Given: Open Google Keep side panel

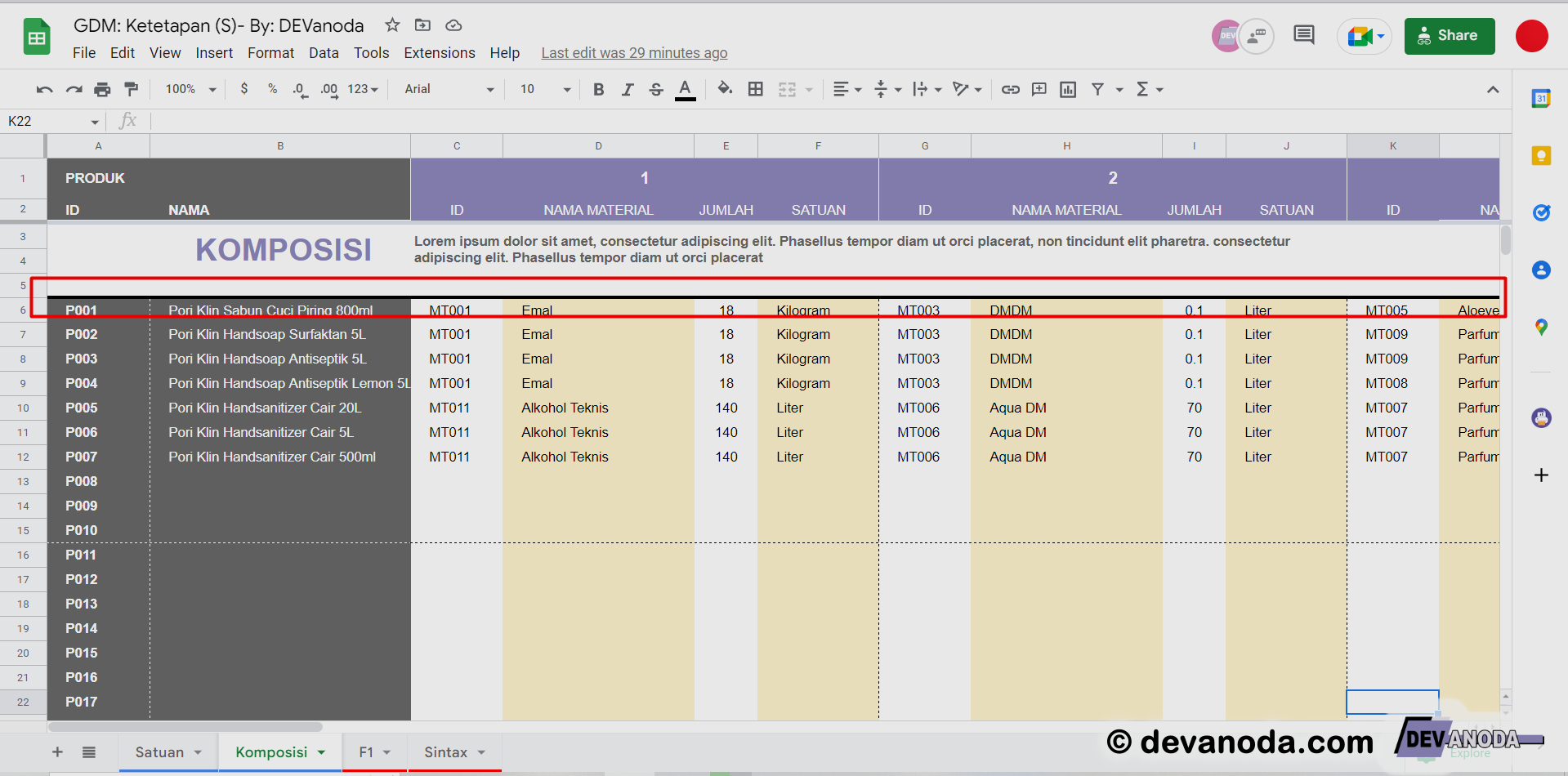Looking at the screenshot, I should coord(1541,156).
